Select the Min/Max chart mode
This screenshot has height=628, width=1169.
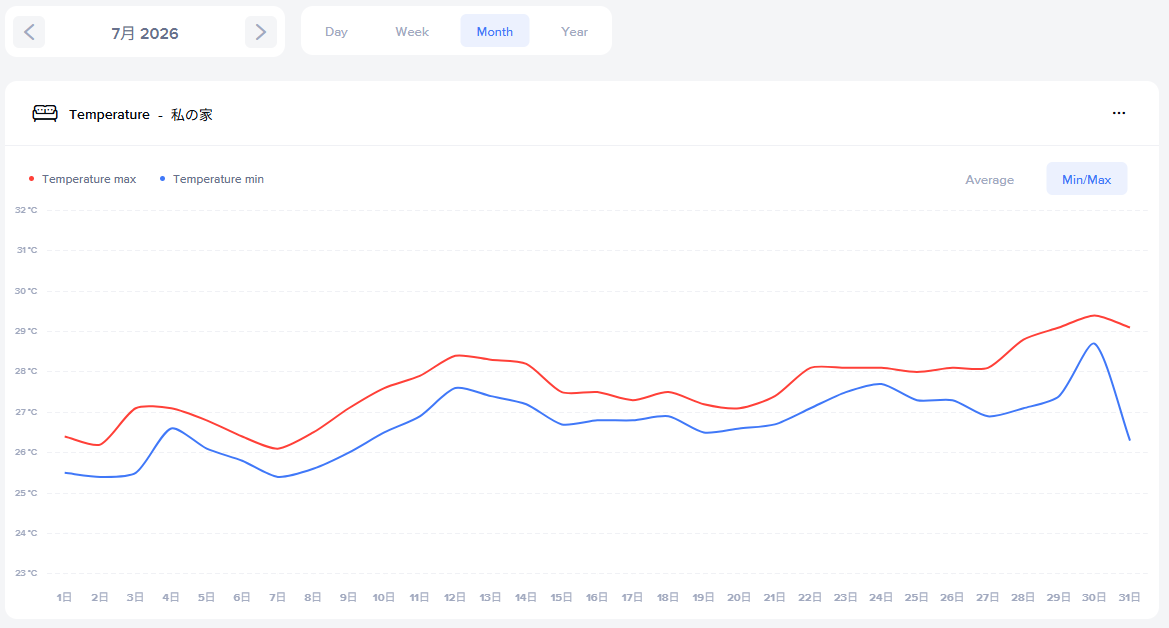[x=1086, y=179]
